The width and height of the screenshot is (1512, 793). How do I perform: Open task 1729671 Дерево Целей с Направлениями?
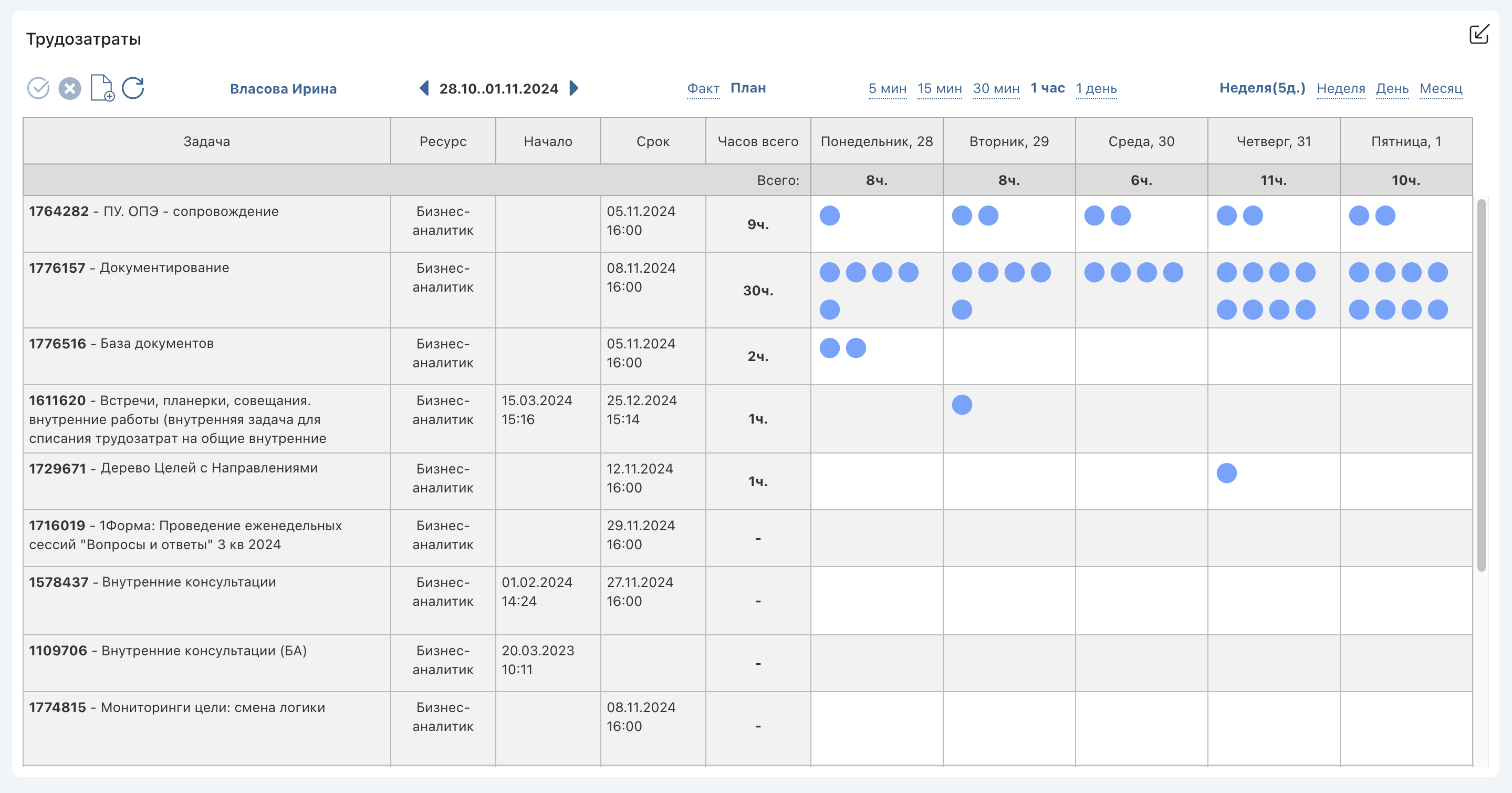(x=173, y=468)
